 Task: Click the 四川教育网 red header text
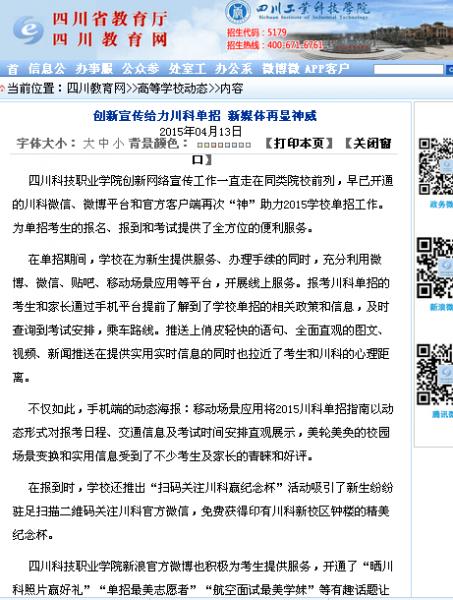click(x=110, y=39)
